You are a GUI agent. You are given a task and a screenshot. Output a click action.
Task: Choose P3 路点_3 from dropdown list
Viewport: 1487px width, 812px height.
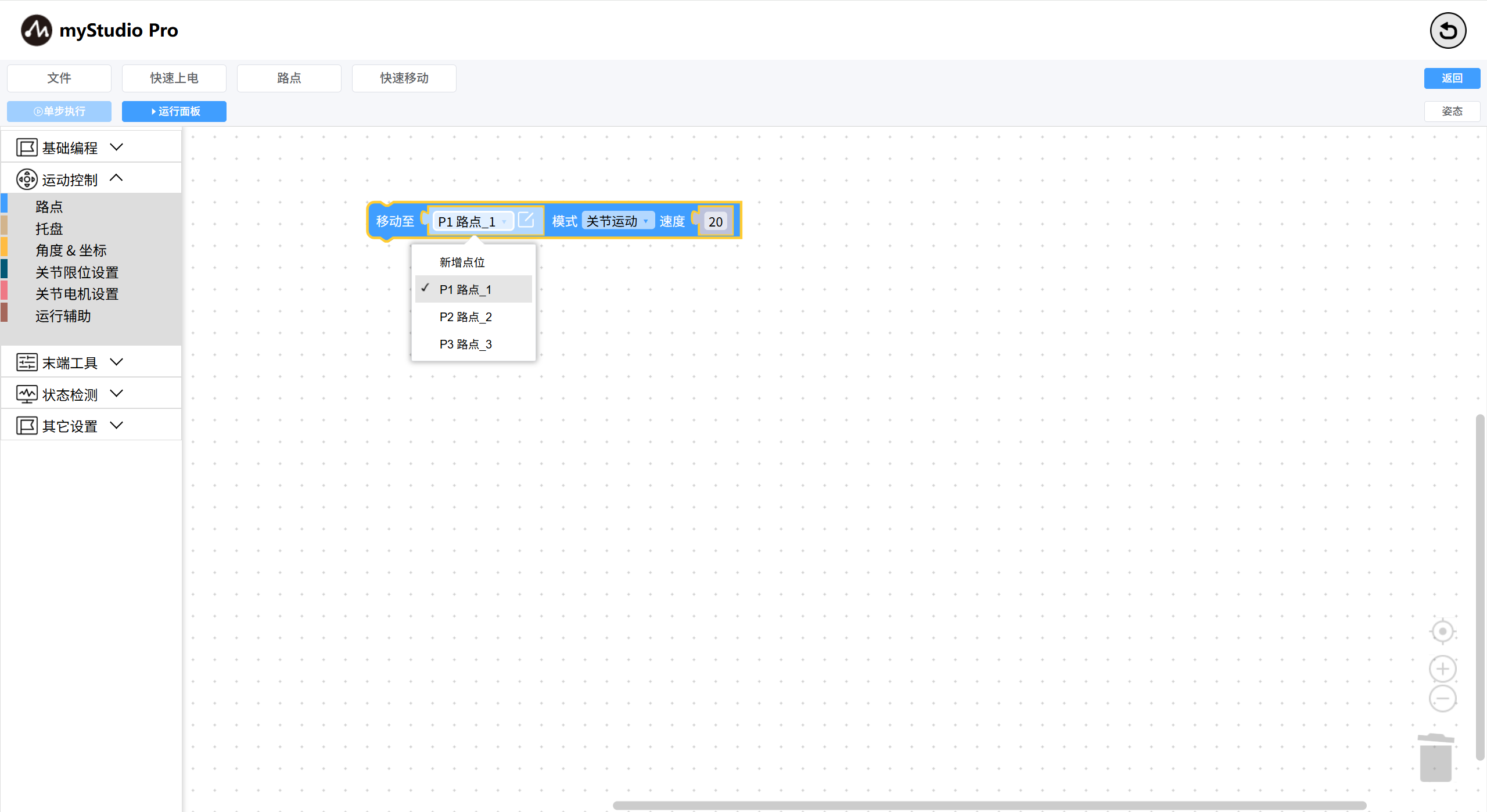click(465, 344)
